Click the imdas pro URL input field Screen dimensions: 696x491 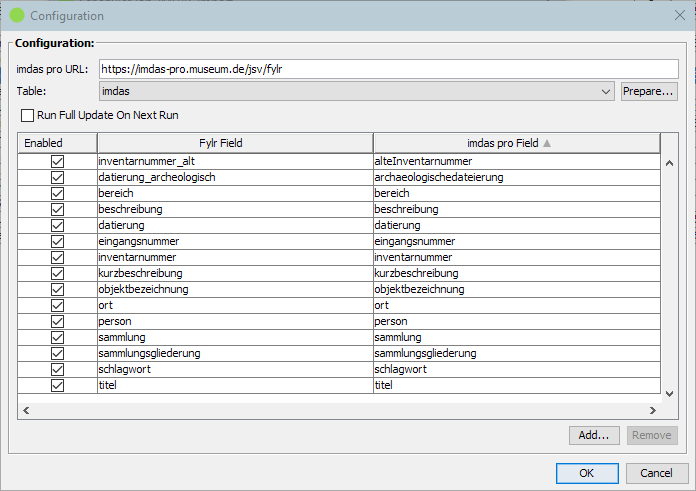389,69
